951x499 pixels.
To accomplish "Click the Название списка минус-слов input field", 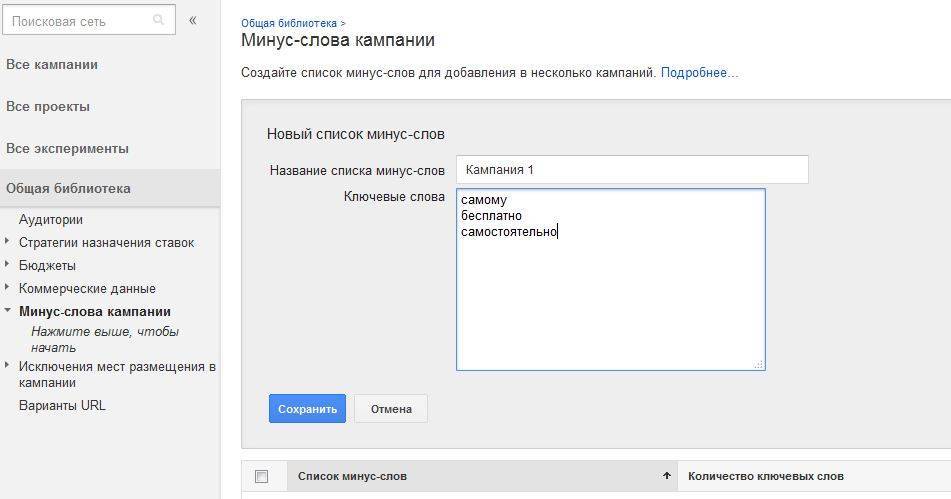I will [x=631, y=170].
